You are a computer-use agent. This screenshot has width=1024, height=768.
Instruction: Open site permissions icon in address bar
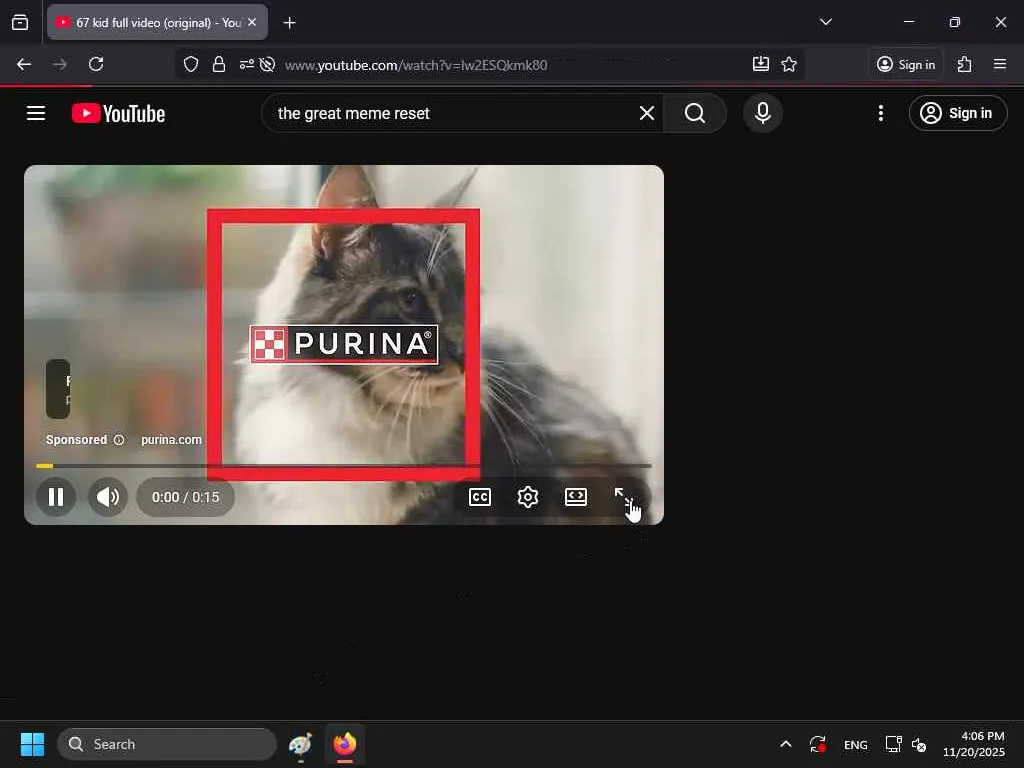coord(246,64)
